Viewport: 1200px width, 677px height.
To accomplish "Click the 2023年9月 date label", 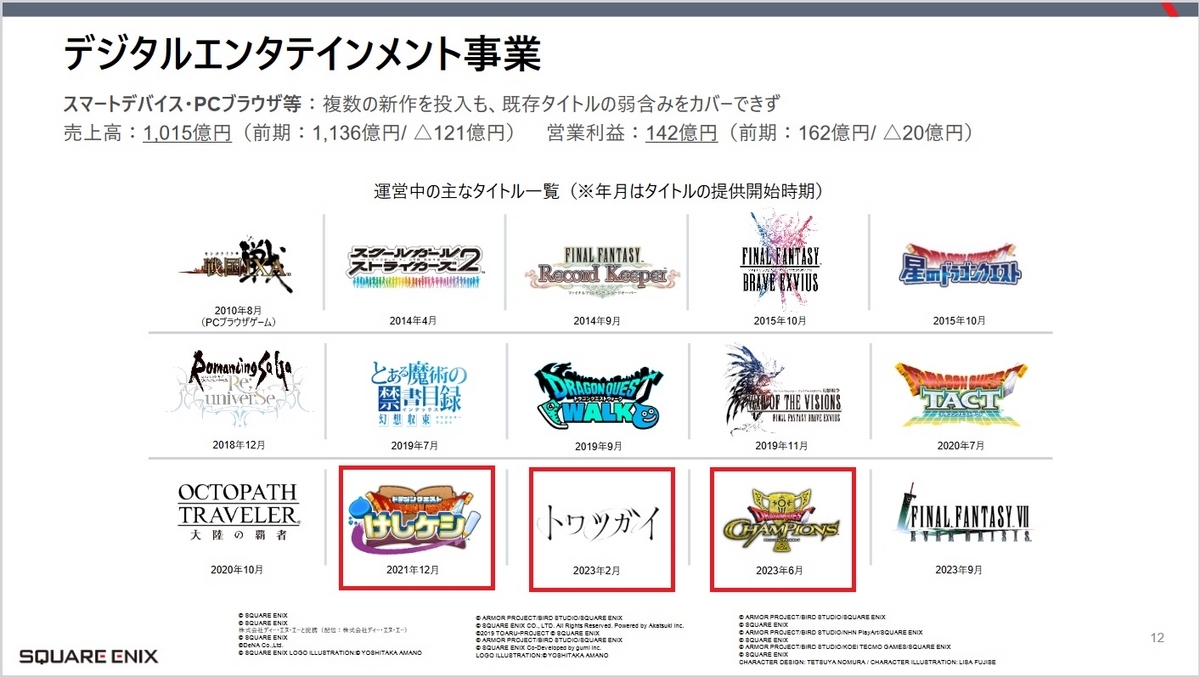I will click(x=958, y=569).
